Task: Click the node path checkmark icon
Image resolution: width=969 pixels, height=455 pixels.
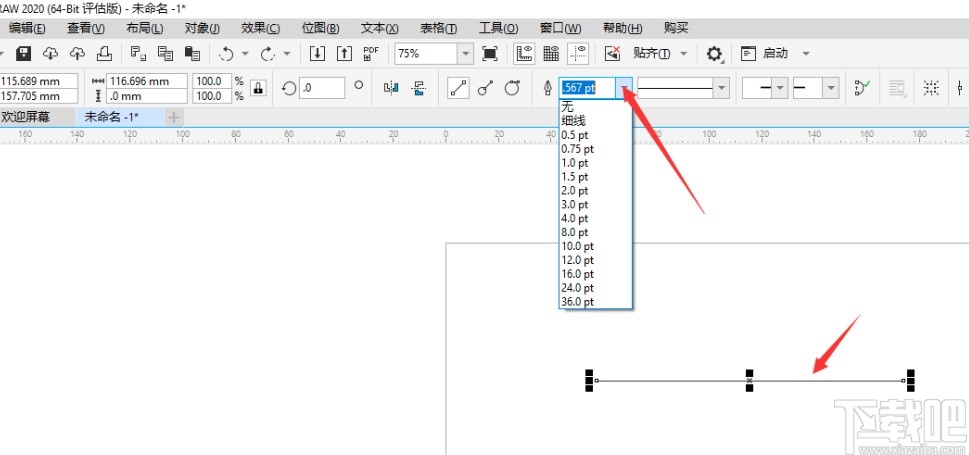Action: [x=863, y=88]
